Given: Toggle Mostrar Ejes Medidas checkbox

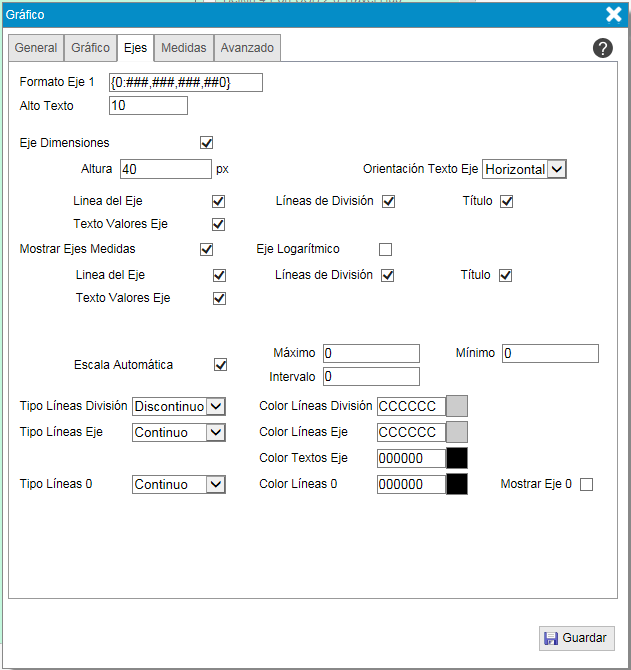Looking at the screenshot, I should coord(207,249).
